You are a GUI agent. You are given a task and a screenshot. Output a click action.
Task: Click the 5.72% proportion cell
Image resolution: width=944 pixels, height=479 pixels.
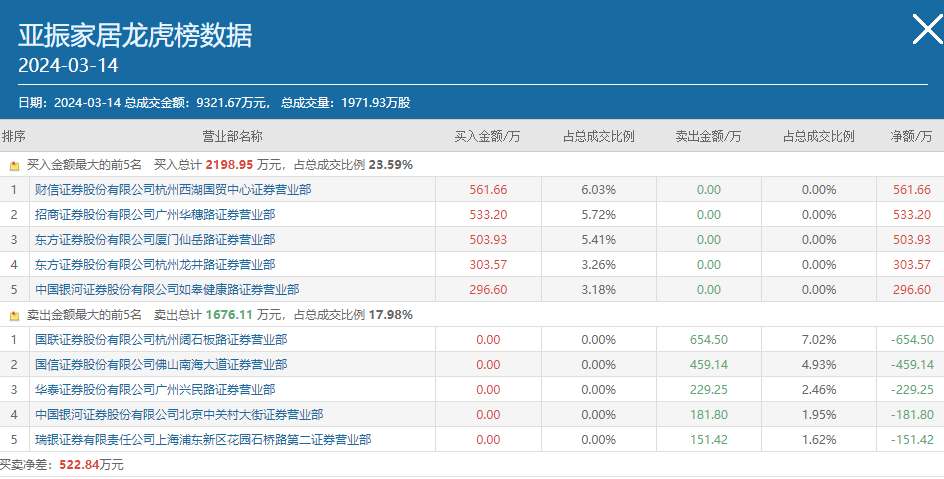(x=598, y=215)
